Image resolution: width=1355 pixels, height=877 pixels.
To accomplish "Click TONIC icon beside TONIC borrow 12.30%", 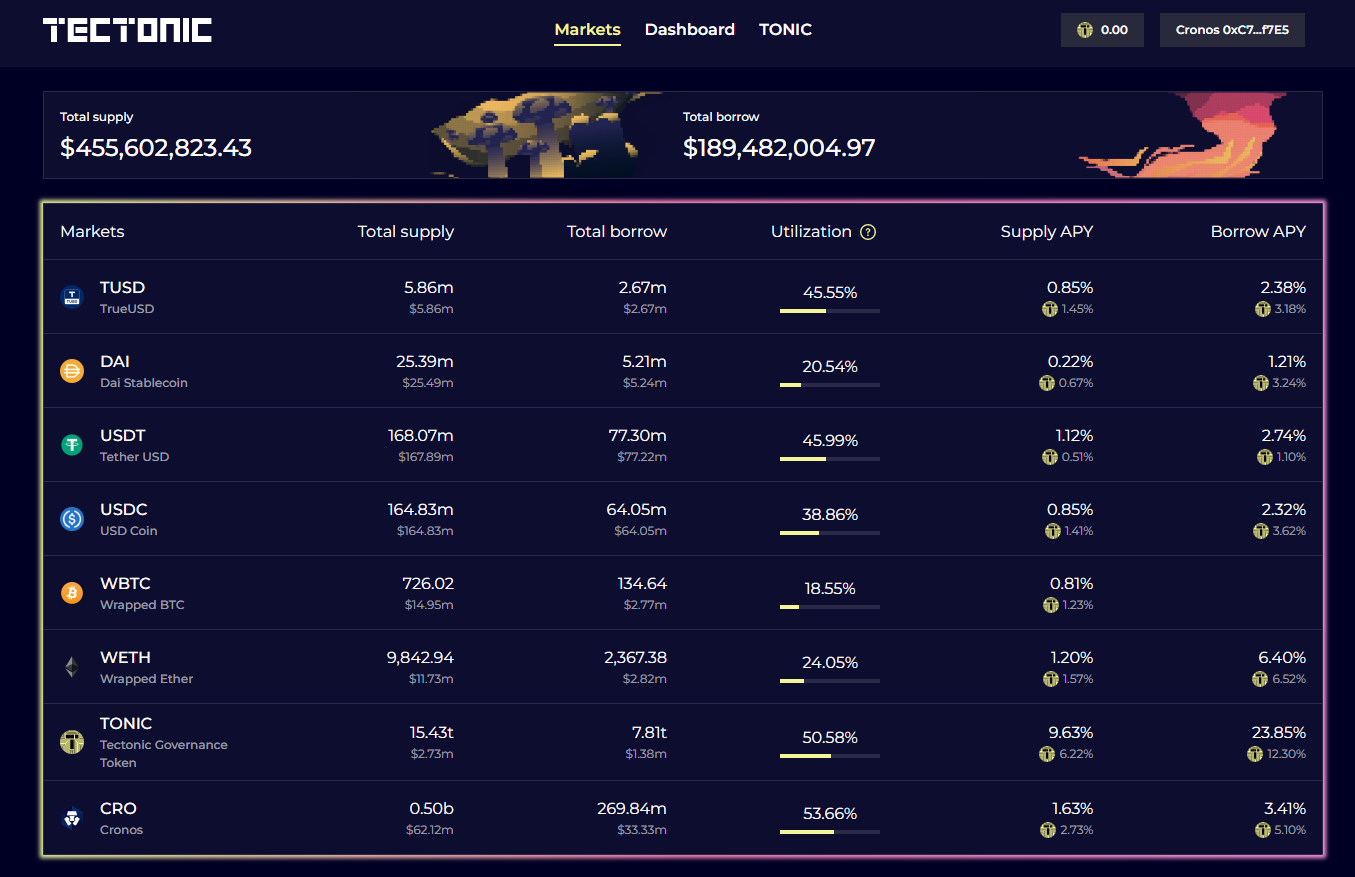I will coord(1255,754).
